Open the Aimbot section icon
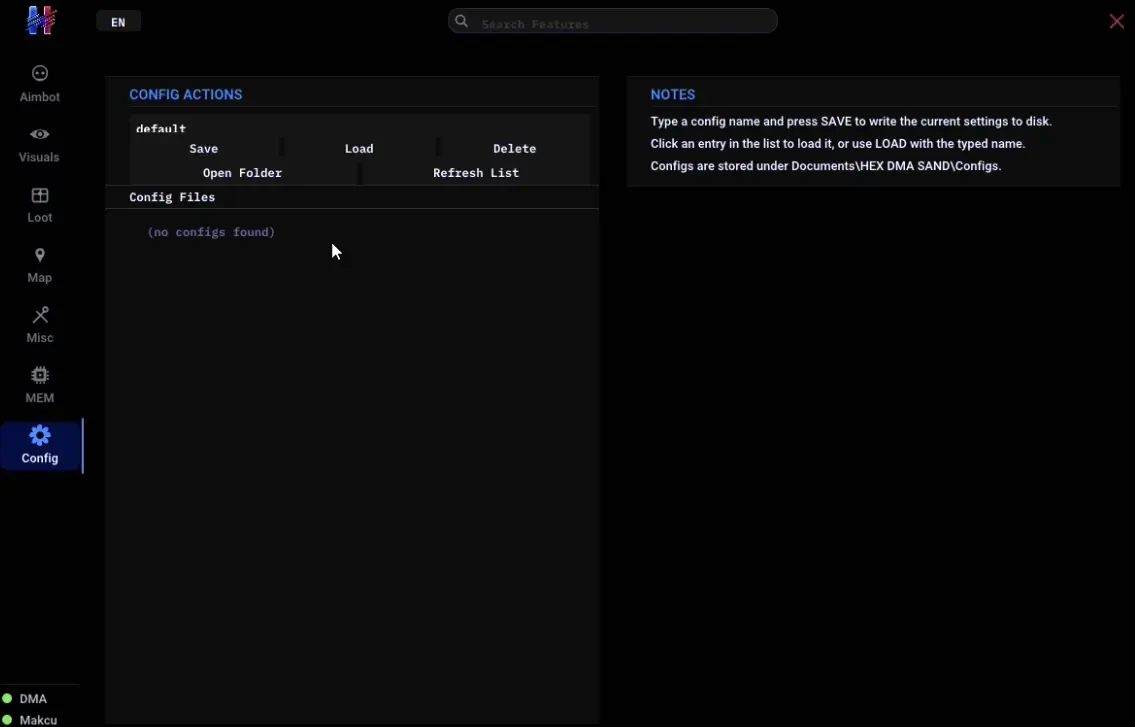The height and width of the screenshot is (727, 1135). pyautogui.click(x=40, y=73)
